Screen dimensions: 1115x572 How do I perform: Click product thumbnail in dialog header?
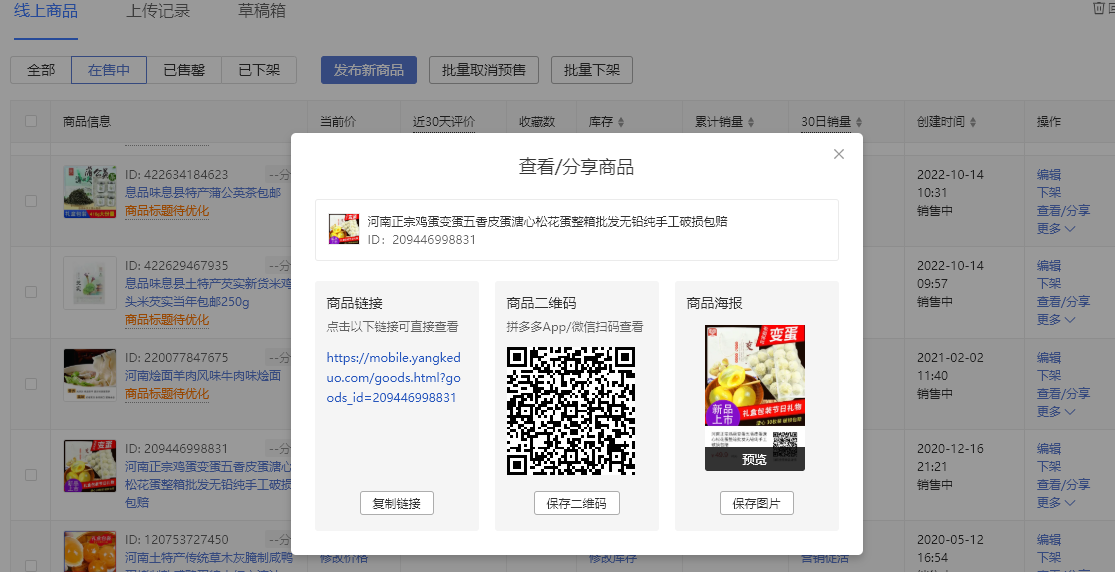pyautogui.click(x=343, y=229)
